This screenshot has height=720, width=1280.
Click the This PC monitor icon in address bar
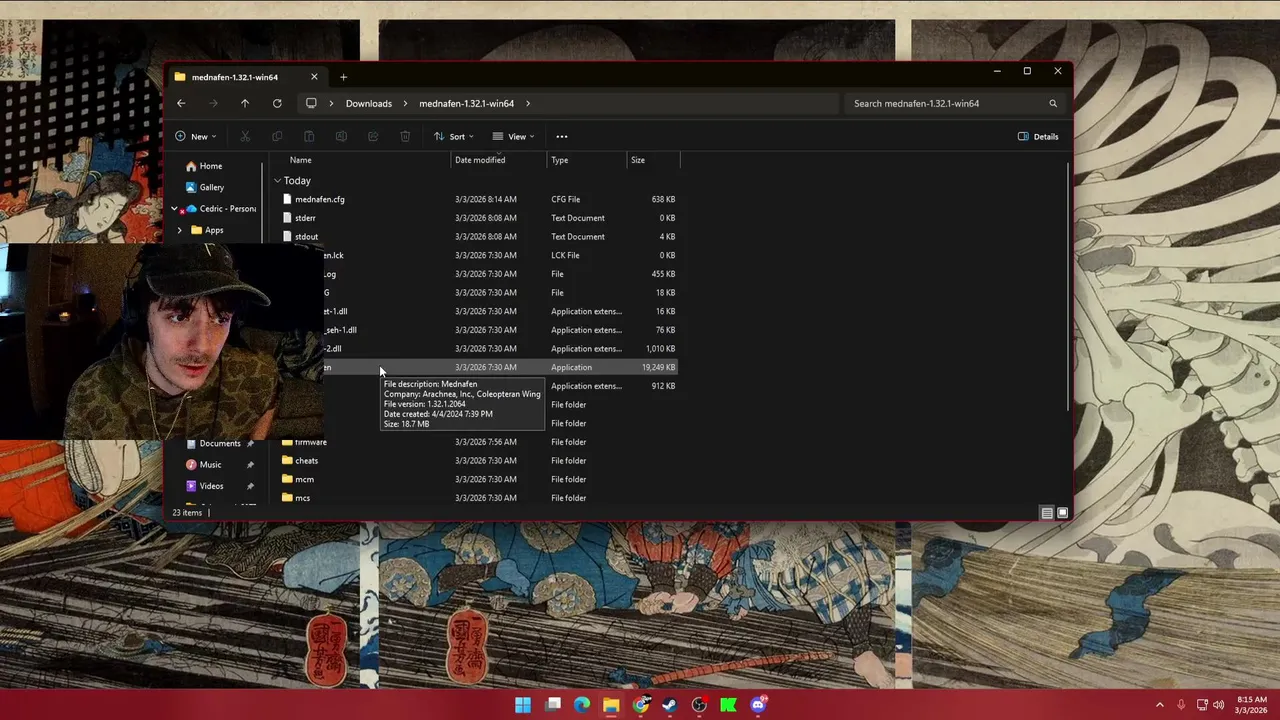(x=311, y=103)
